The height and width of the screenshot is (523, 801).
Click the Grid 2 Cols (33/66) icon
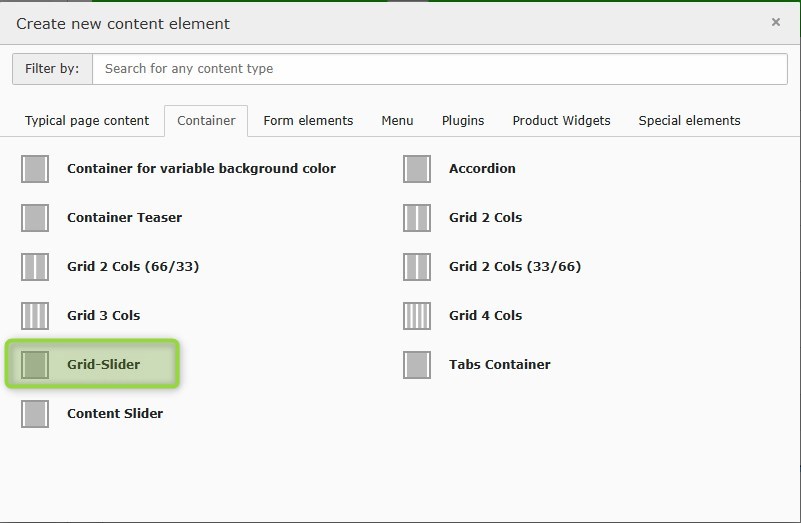(x=417, y=267)
